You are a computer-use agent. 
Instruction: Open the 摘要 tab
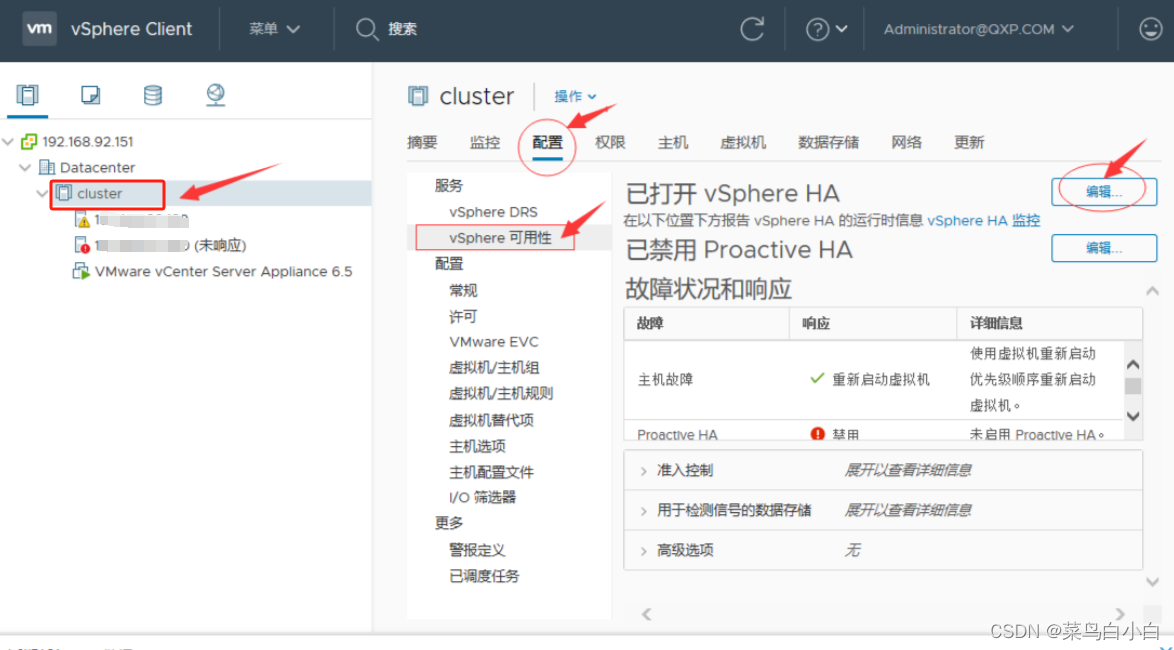tap(422, 142)
